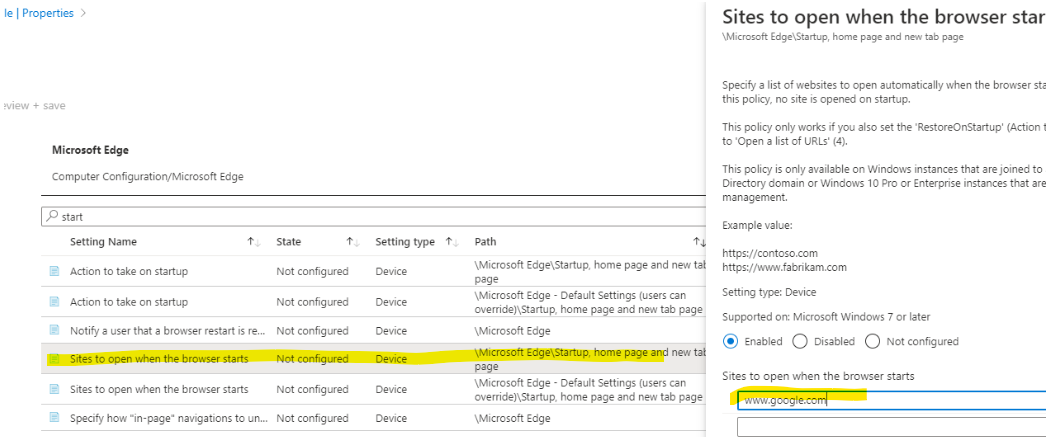
Task: Select the Enabled radio button
Action: coord(730,341)
